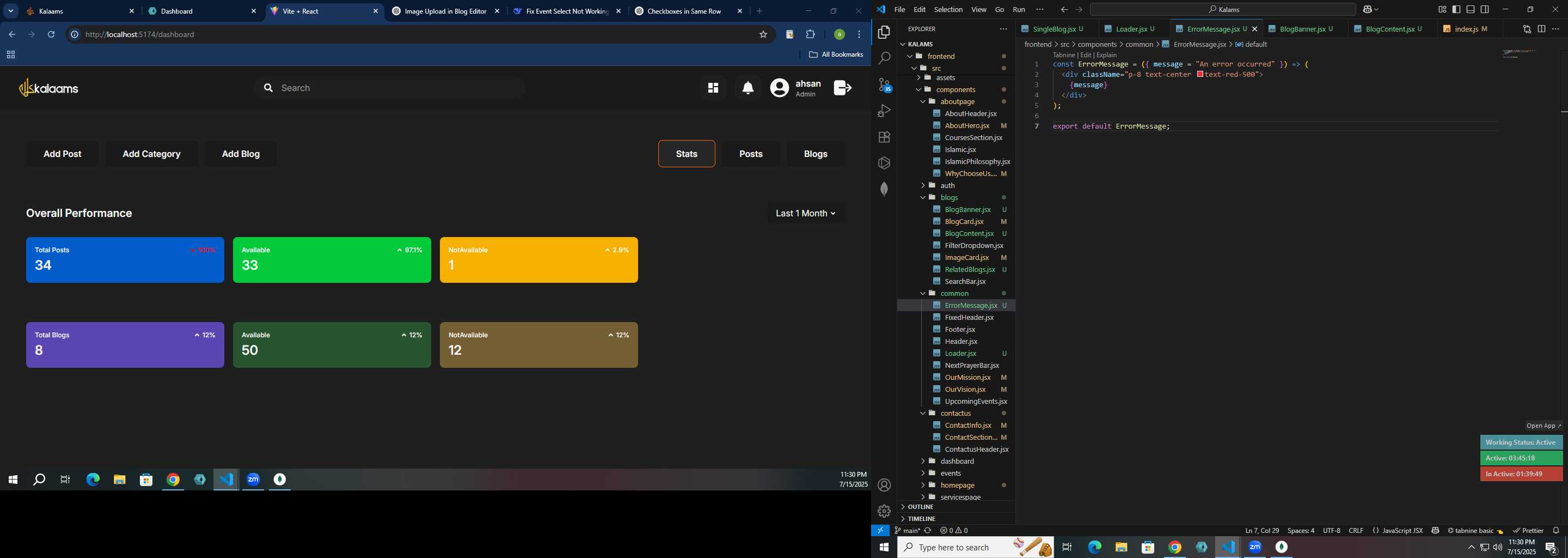This screenshot has height=558, width=1568.
Task: Open Chrome three-dot menu
Action: 859,35
